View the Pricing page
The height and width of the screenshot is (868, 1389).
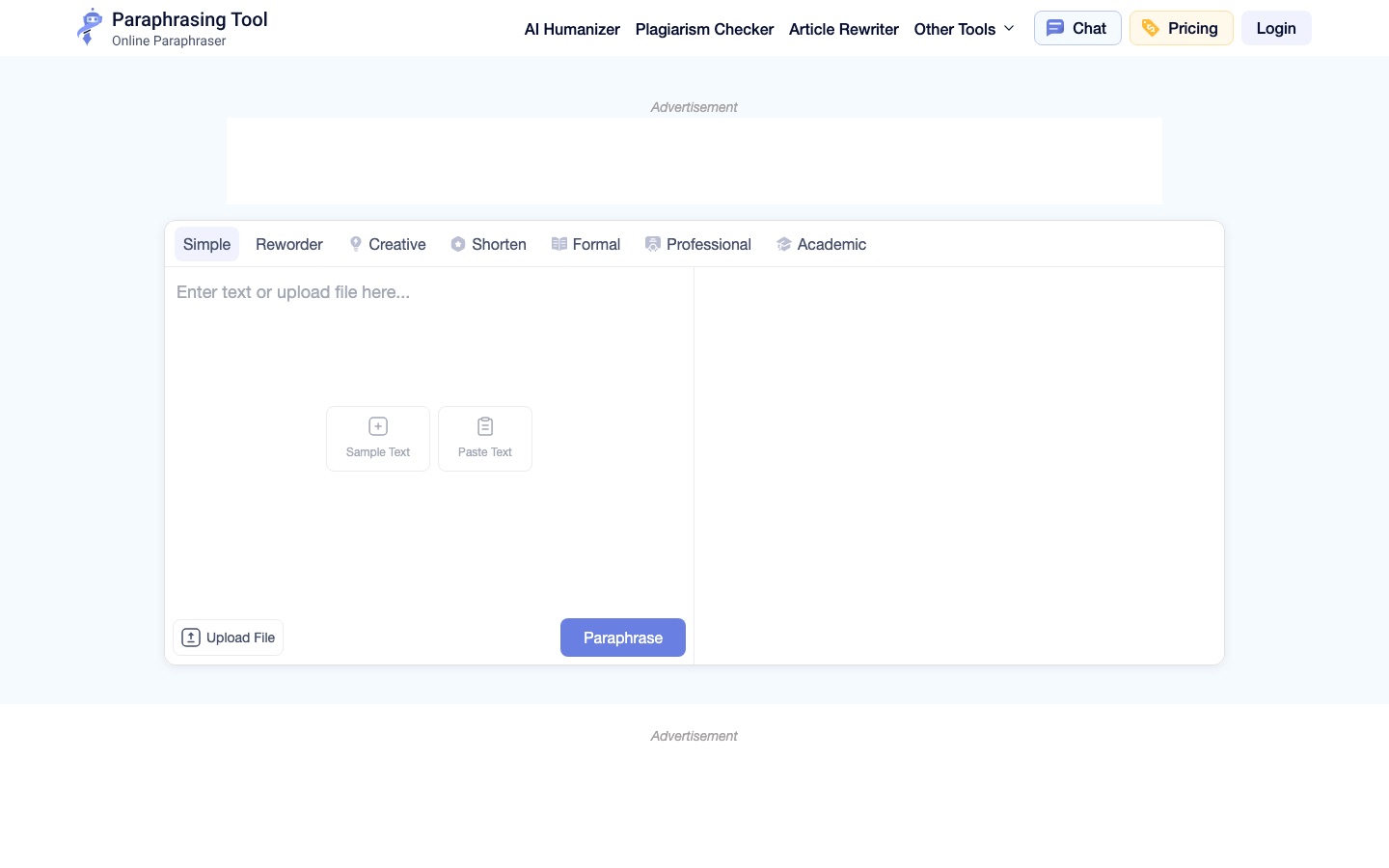(x=1182, y=28)
